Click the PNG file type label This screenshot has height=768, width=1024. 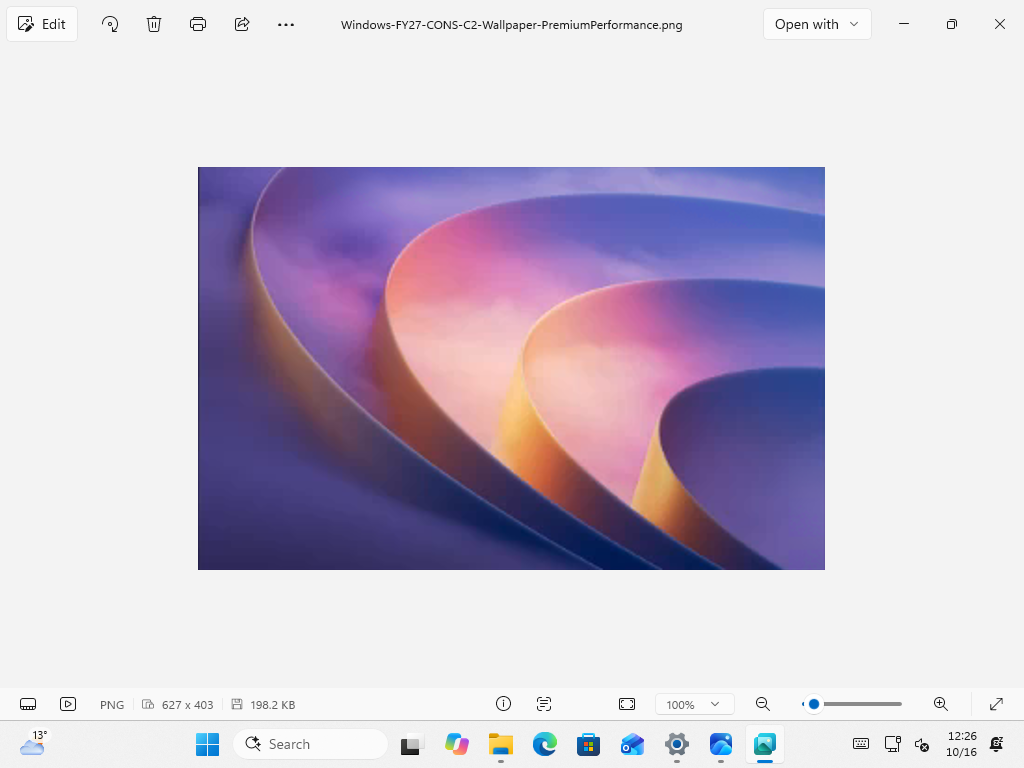[112, 705]
